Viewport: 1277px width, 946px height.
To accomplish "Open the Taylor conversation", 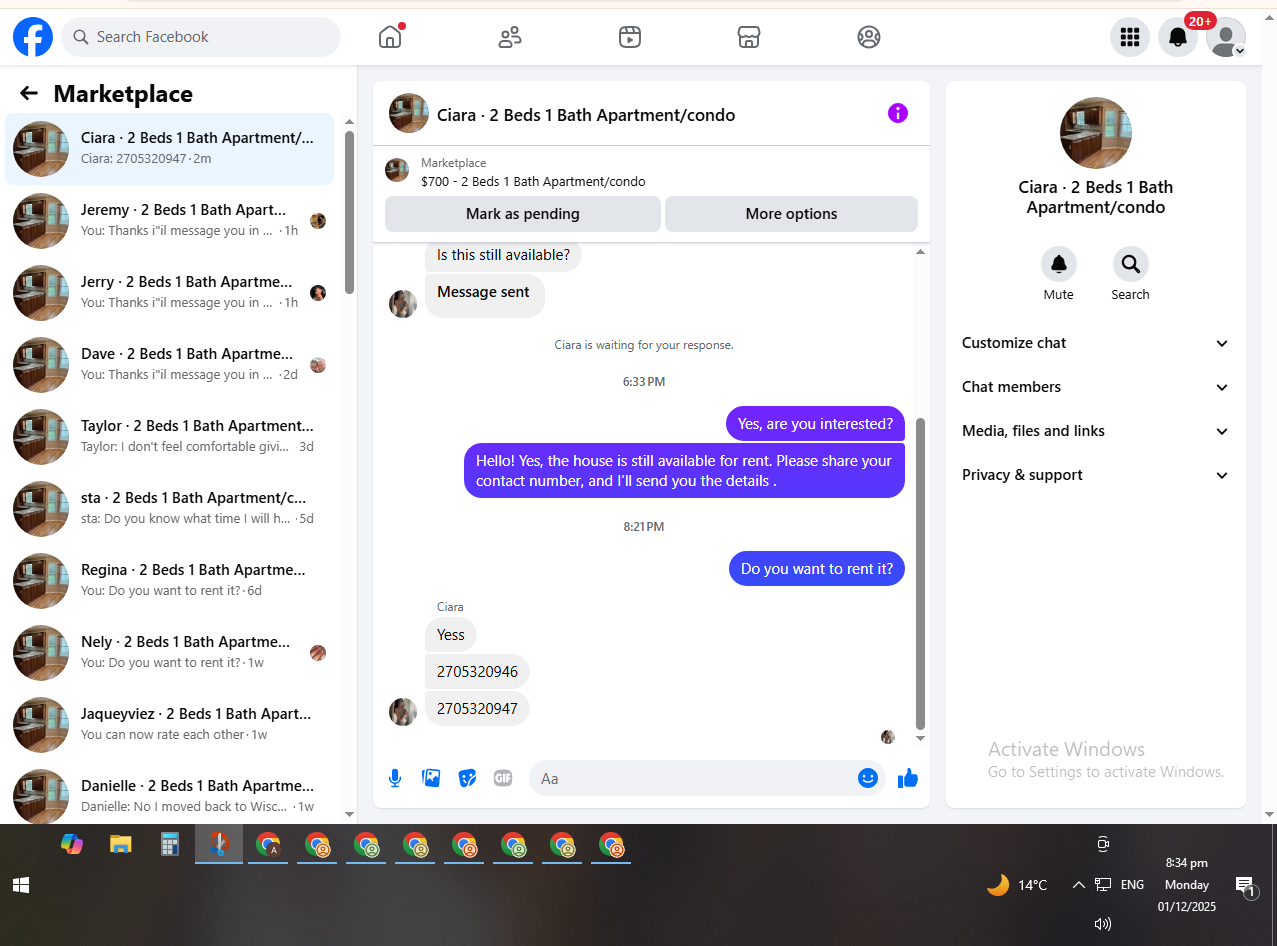I will pyautogui.click(x=170, y=437).
